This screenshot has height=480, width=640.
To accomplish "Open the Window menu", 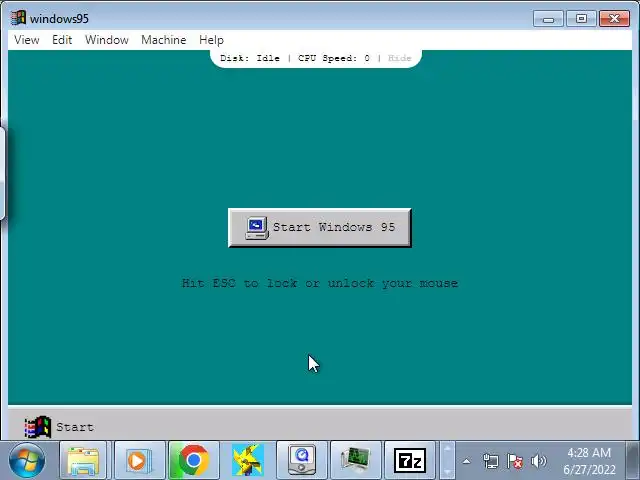I will (107, 40).
